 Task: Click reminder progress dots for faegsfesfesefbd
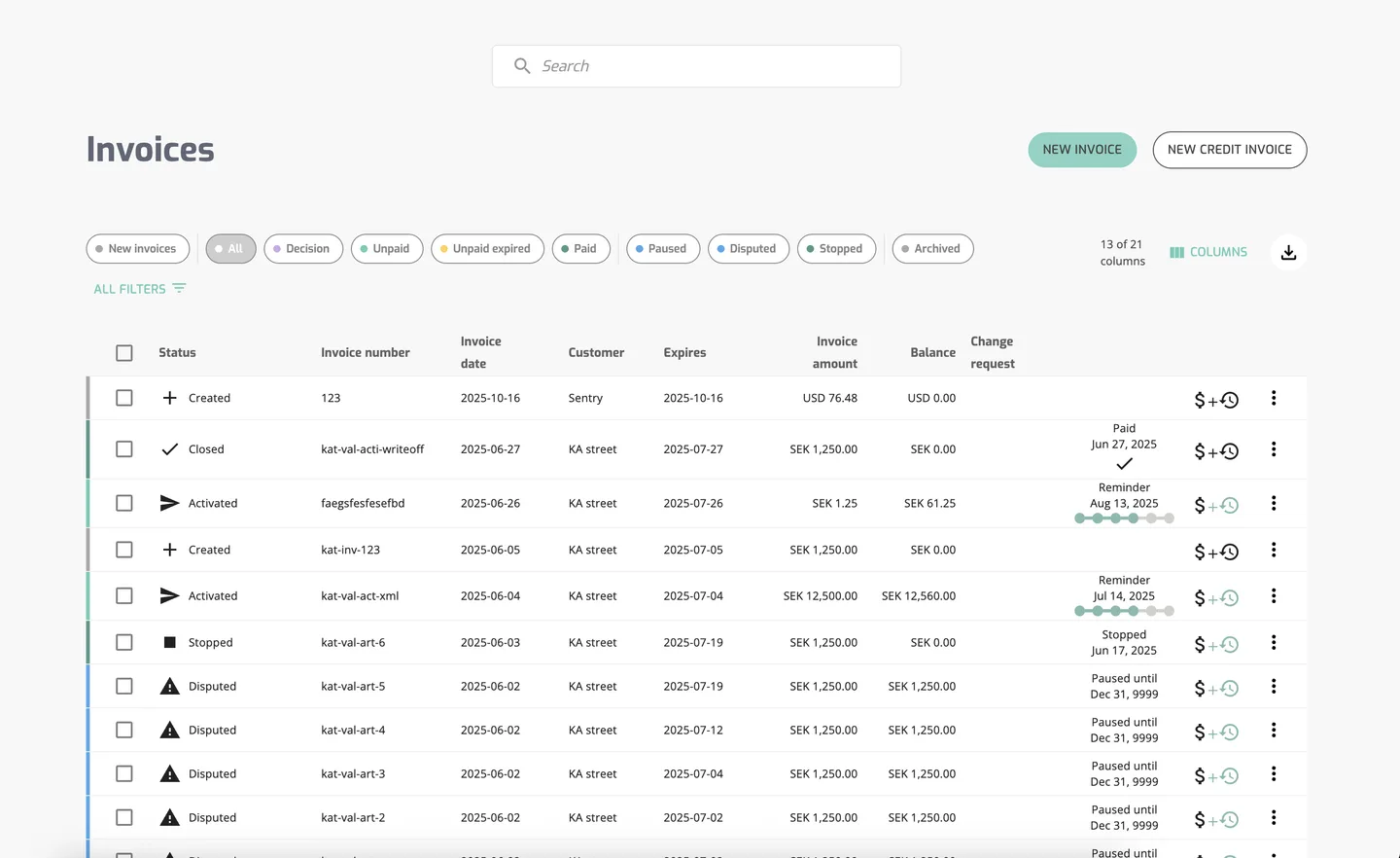click(x=1124, y=518)
